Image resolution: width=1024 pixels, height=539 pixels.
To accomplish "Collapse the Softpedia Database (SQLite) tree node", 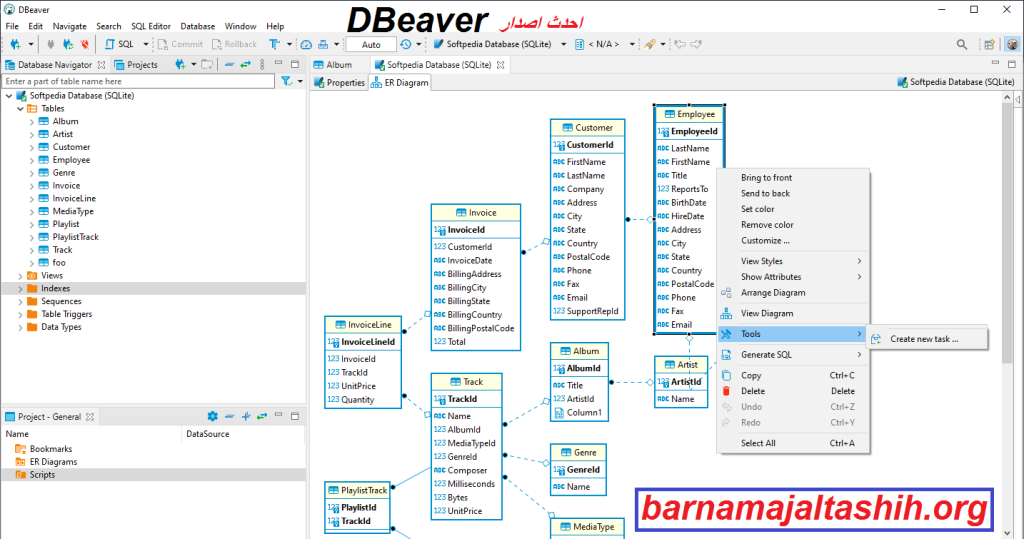I will [8, 95].
